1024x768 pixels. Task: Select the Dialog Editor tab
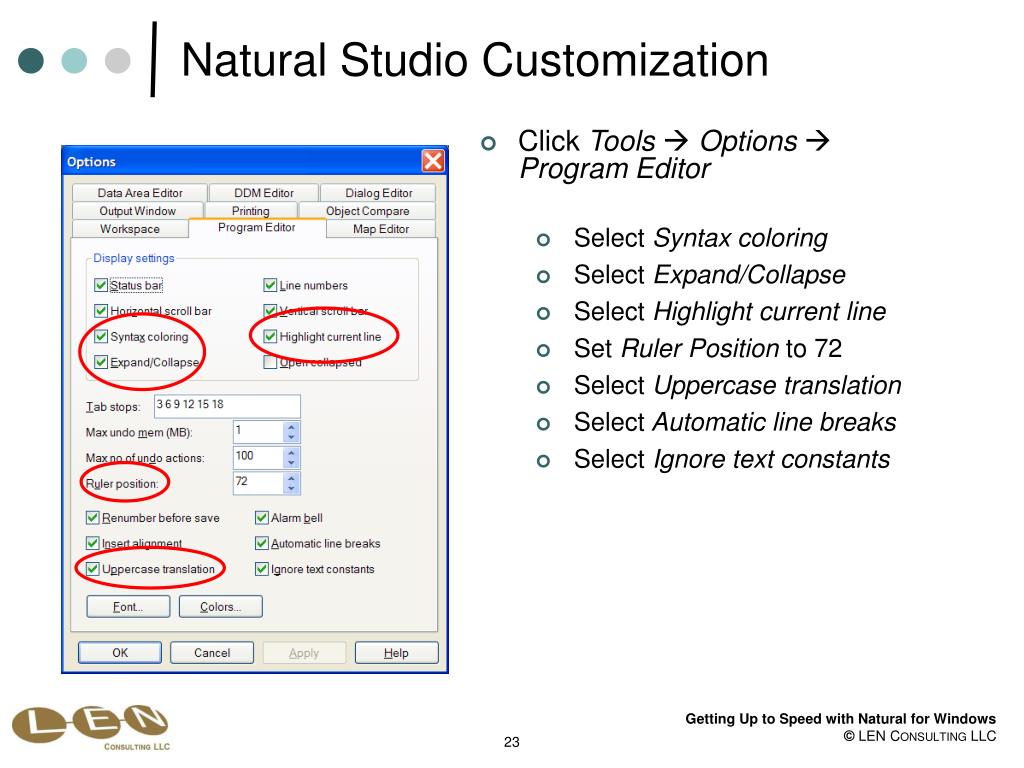[x=378, y=193]
